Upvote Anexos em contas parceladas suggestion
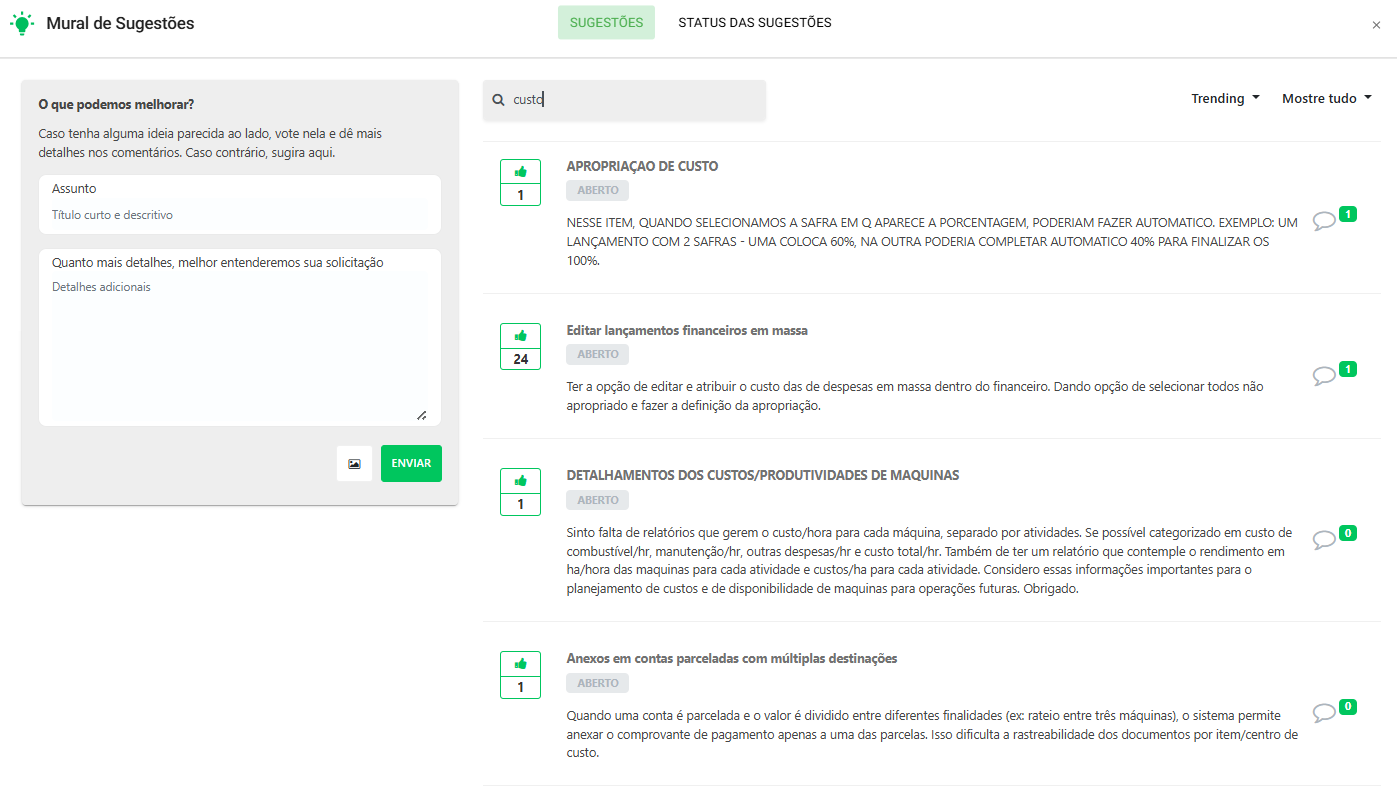 [x=520, y=664]
